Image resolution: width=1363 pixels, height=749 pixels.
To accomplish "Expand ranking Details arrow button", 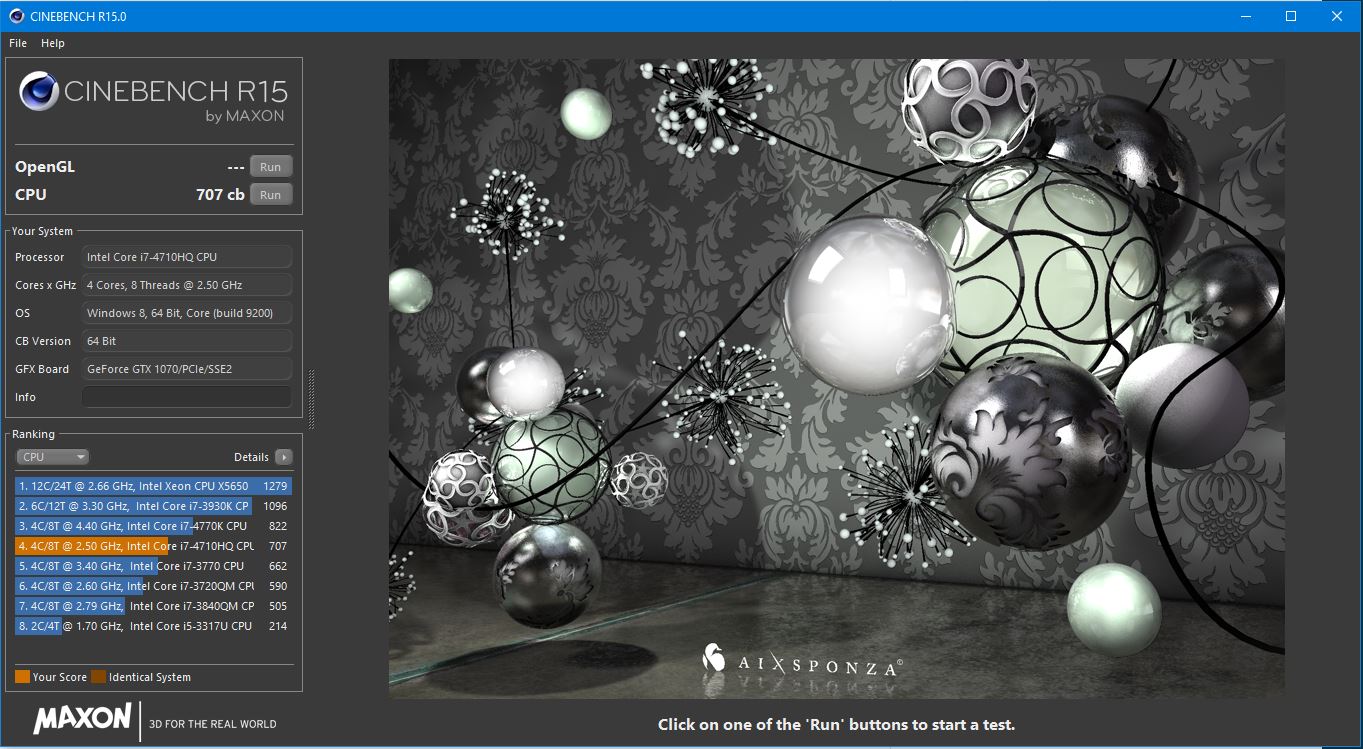I will tap(284, 457).
